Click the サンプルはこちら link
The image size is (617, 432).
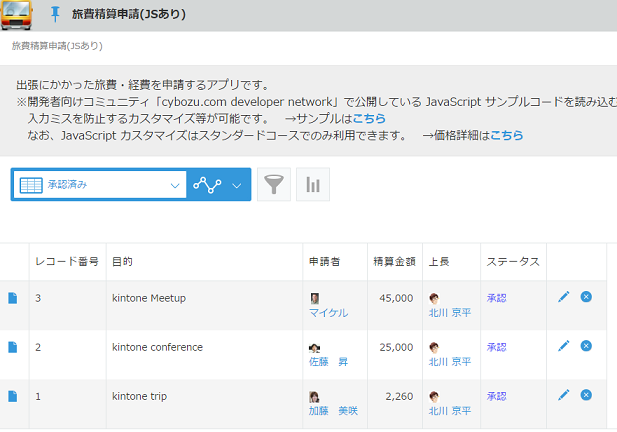tap(369, 118)
